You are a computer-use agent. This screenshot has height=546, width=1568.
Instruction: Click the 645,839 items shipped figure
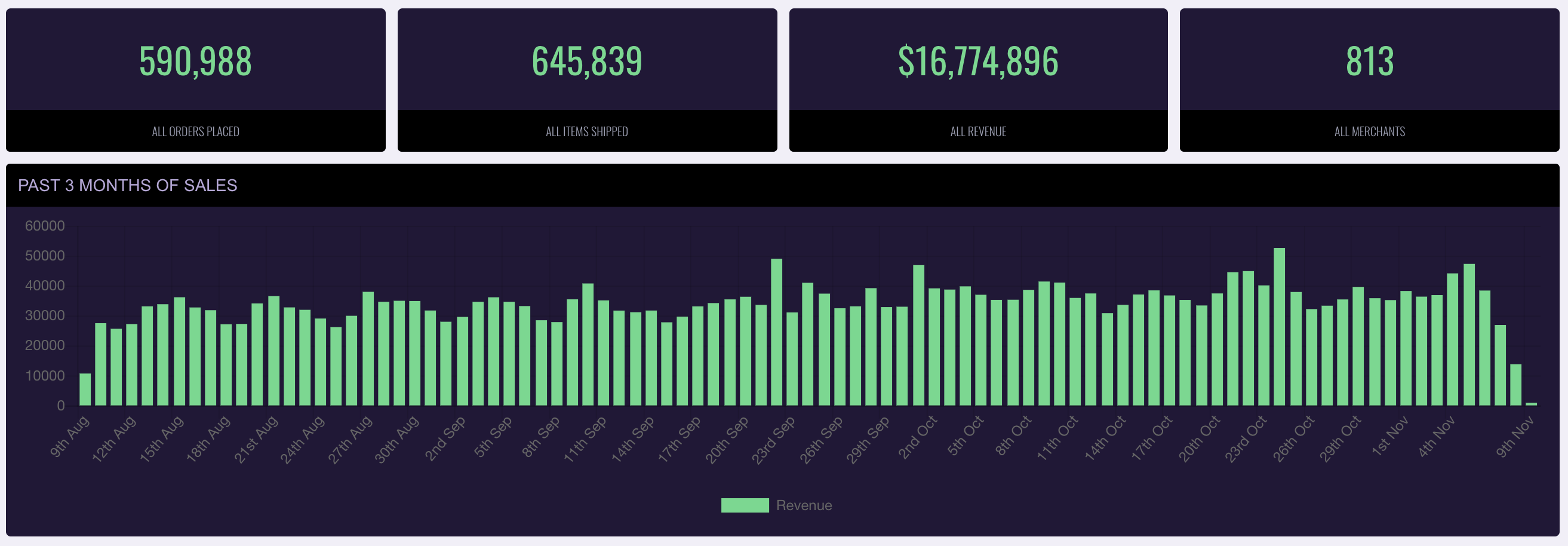pos(587,62)
